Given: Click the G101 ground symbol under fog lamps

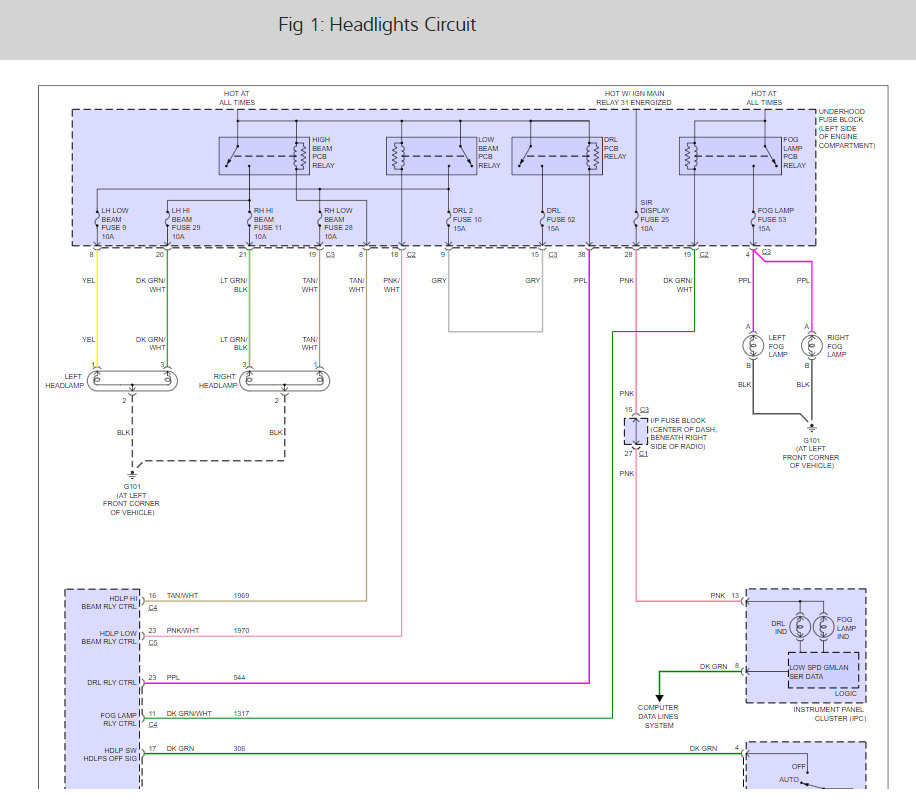Looking at the screenshot, I should click(x=811, y=428).
